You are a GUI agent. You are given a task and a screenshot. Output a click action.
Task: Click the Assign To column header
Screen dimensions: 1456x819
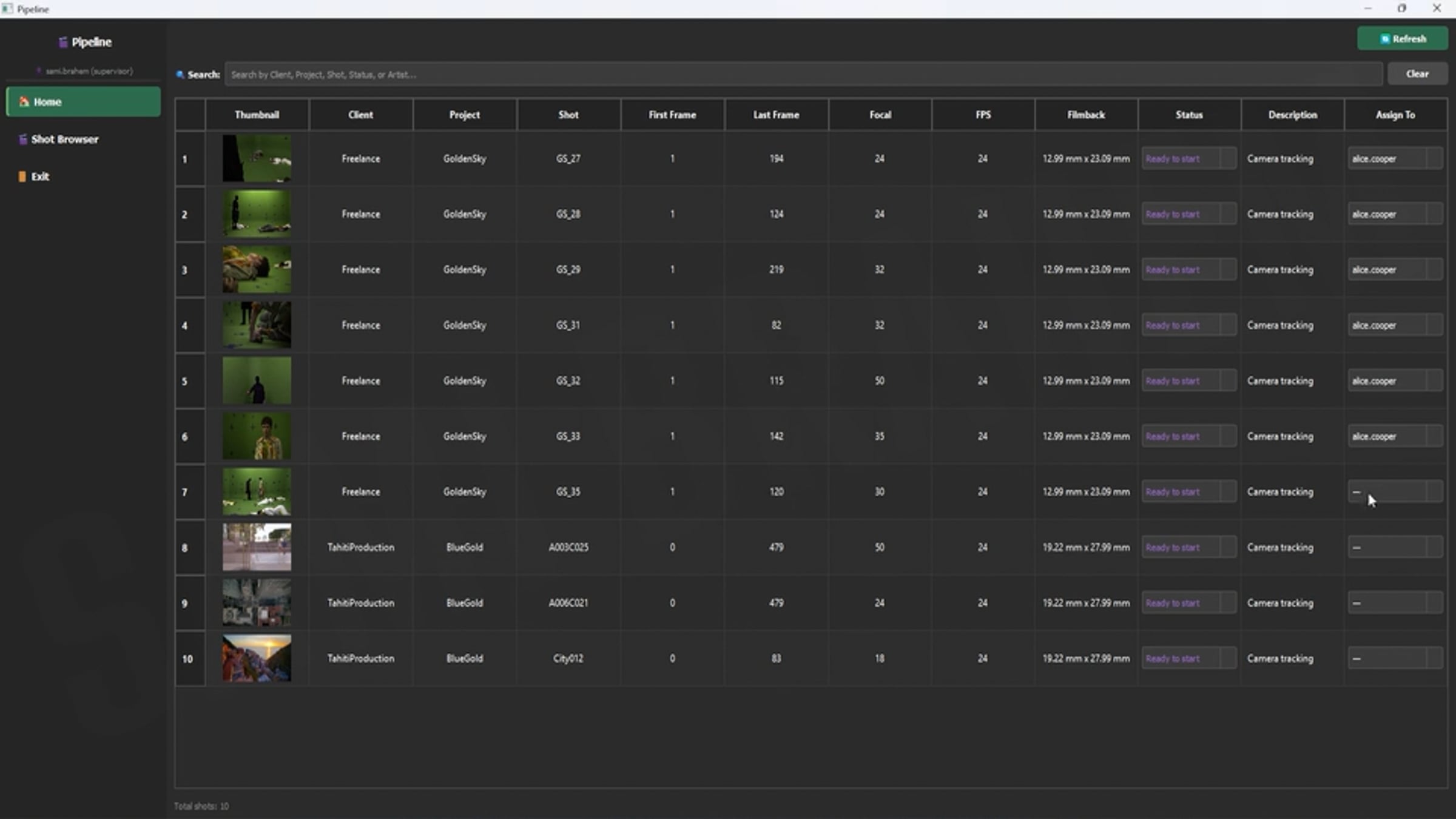click(1395, 115)
